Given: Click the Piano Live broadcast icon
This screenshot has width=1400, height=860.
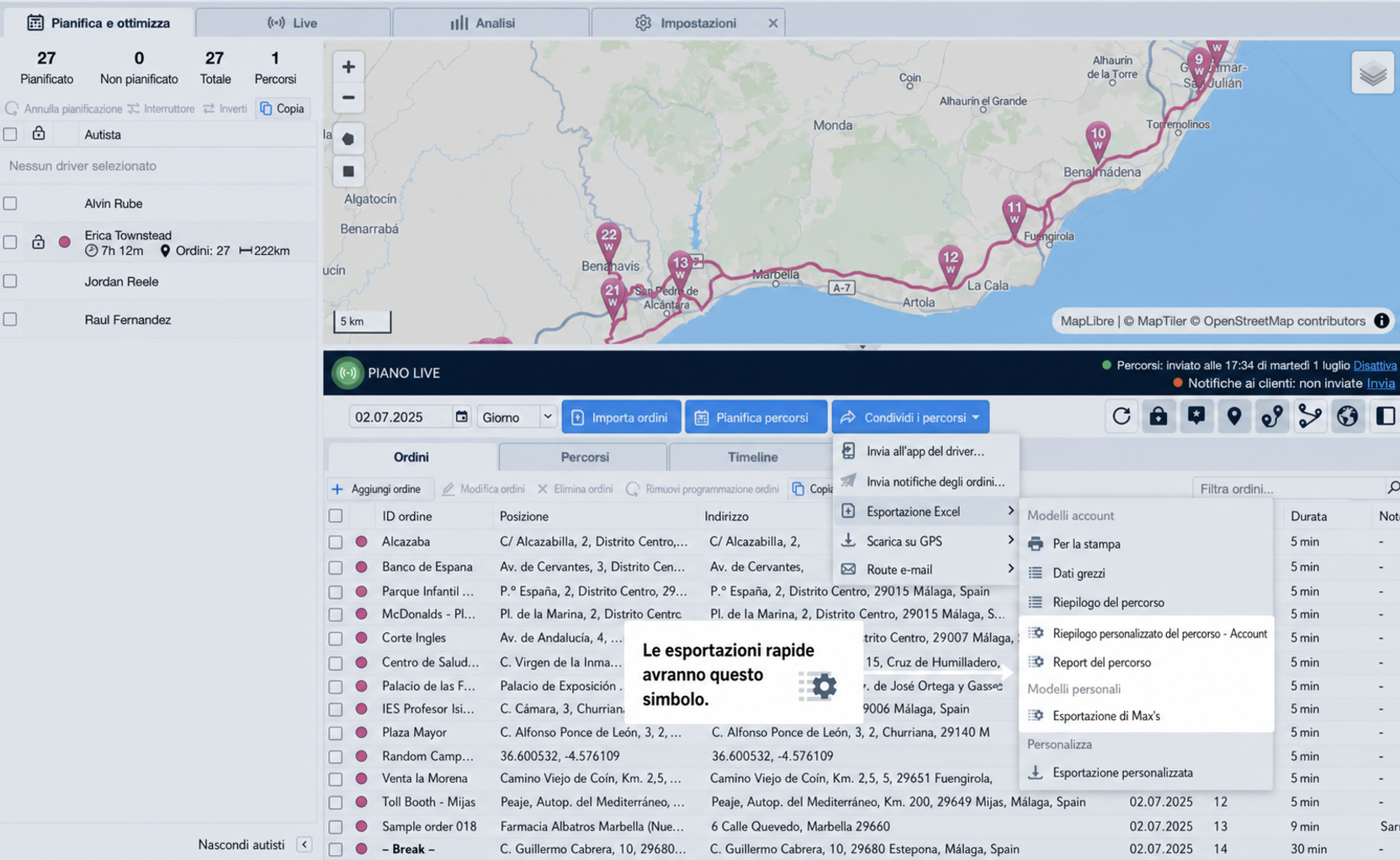Looking at the screenshot, I should point(347,373).
